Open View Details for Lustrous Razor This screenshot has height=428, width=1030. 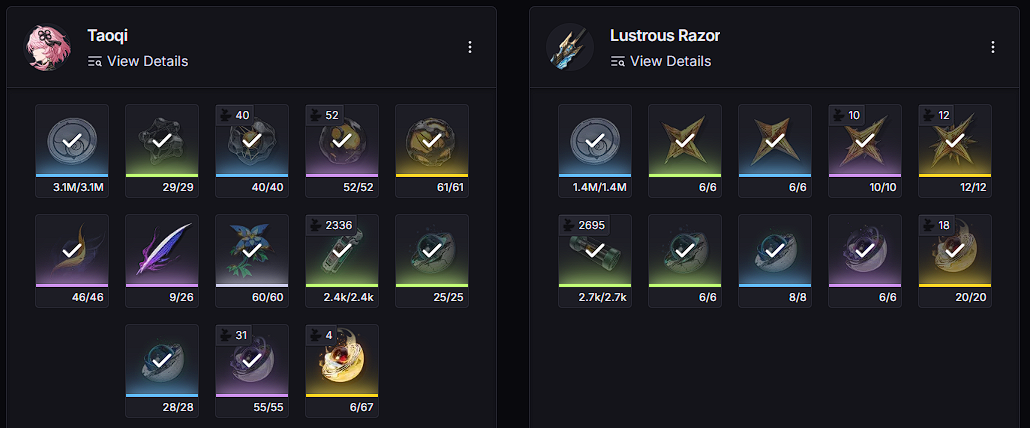[661, 61]
